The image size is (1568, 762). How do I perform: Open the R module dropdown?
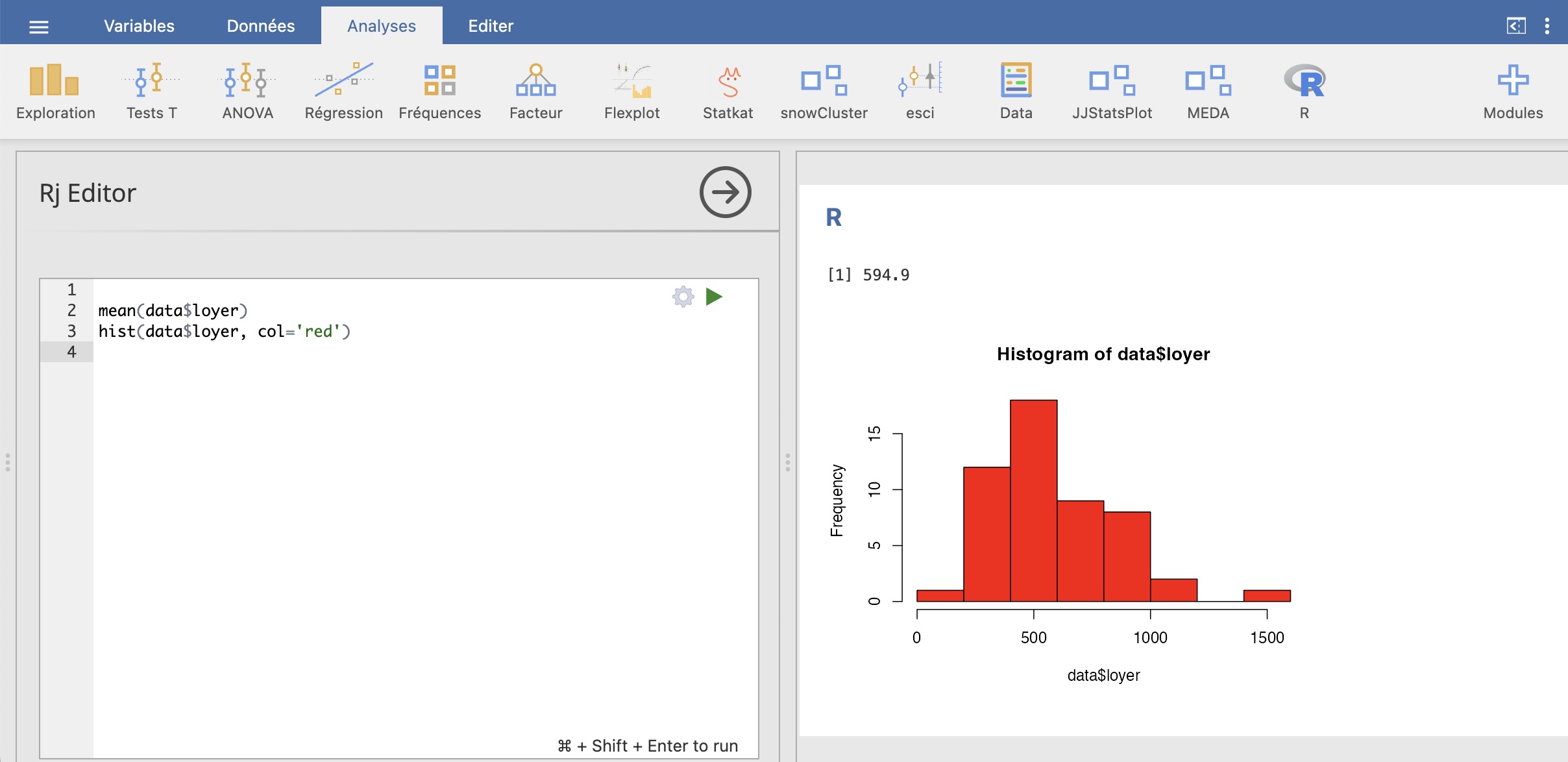(1304, 92)
